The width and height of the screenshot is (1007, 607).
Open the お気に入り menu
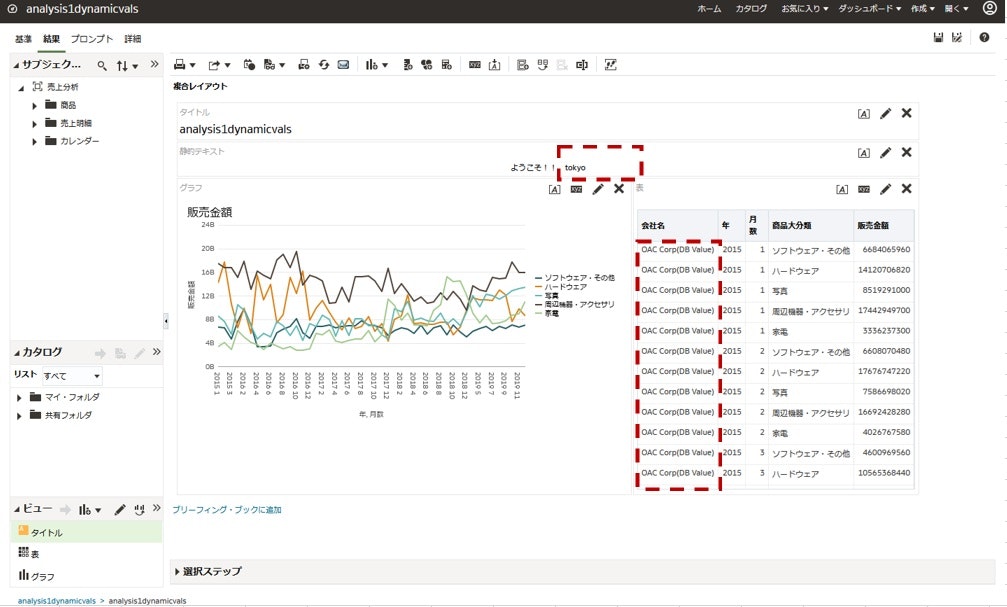(x=804, y=9)
